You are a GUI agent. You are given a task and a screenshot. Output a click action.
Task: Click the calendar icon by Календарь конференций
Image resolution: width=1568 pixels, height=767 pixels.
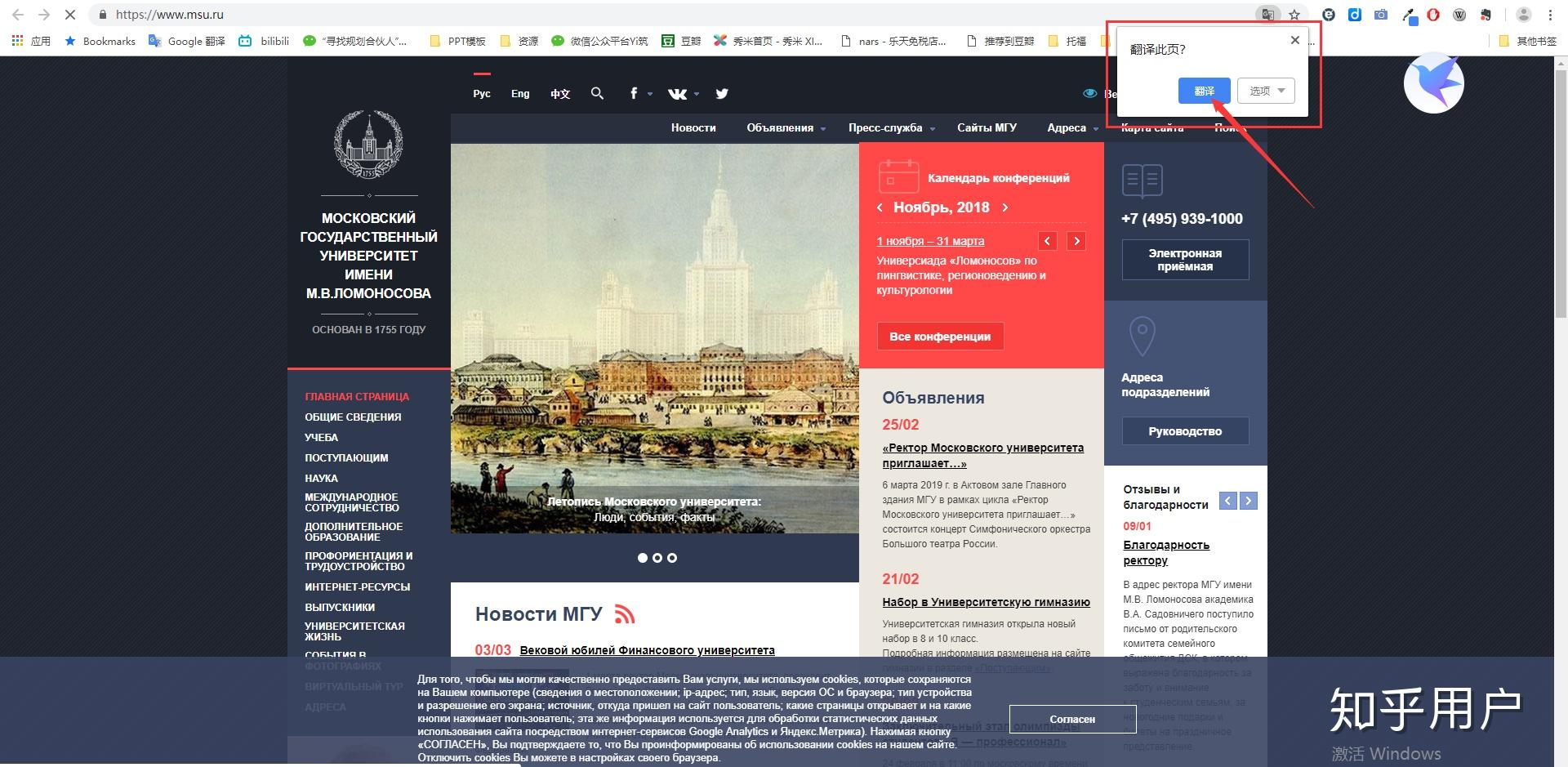click(x=898, y=177)
